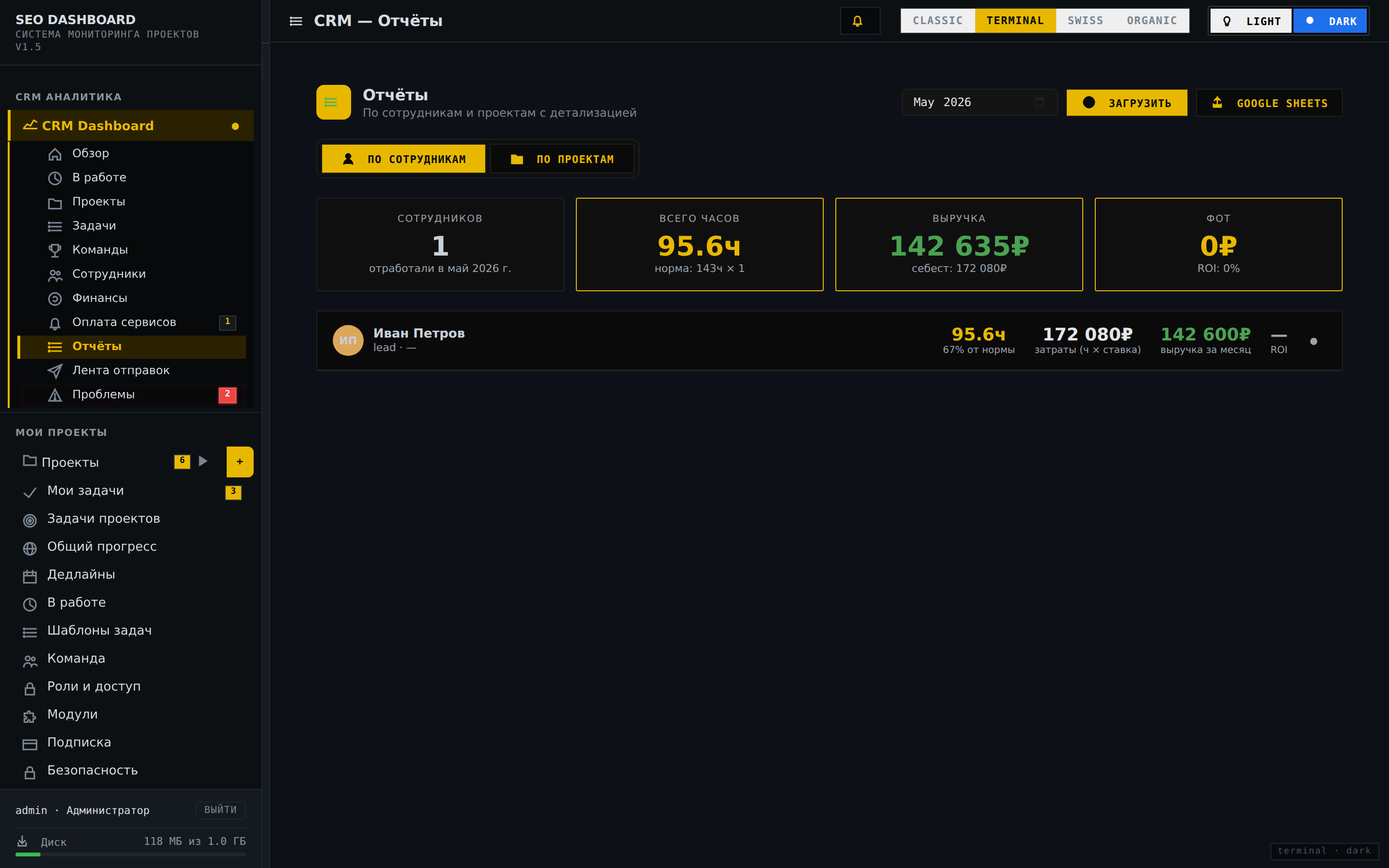Switch to DARK mode

[1330, 21]
